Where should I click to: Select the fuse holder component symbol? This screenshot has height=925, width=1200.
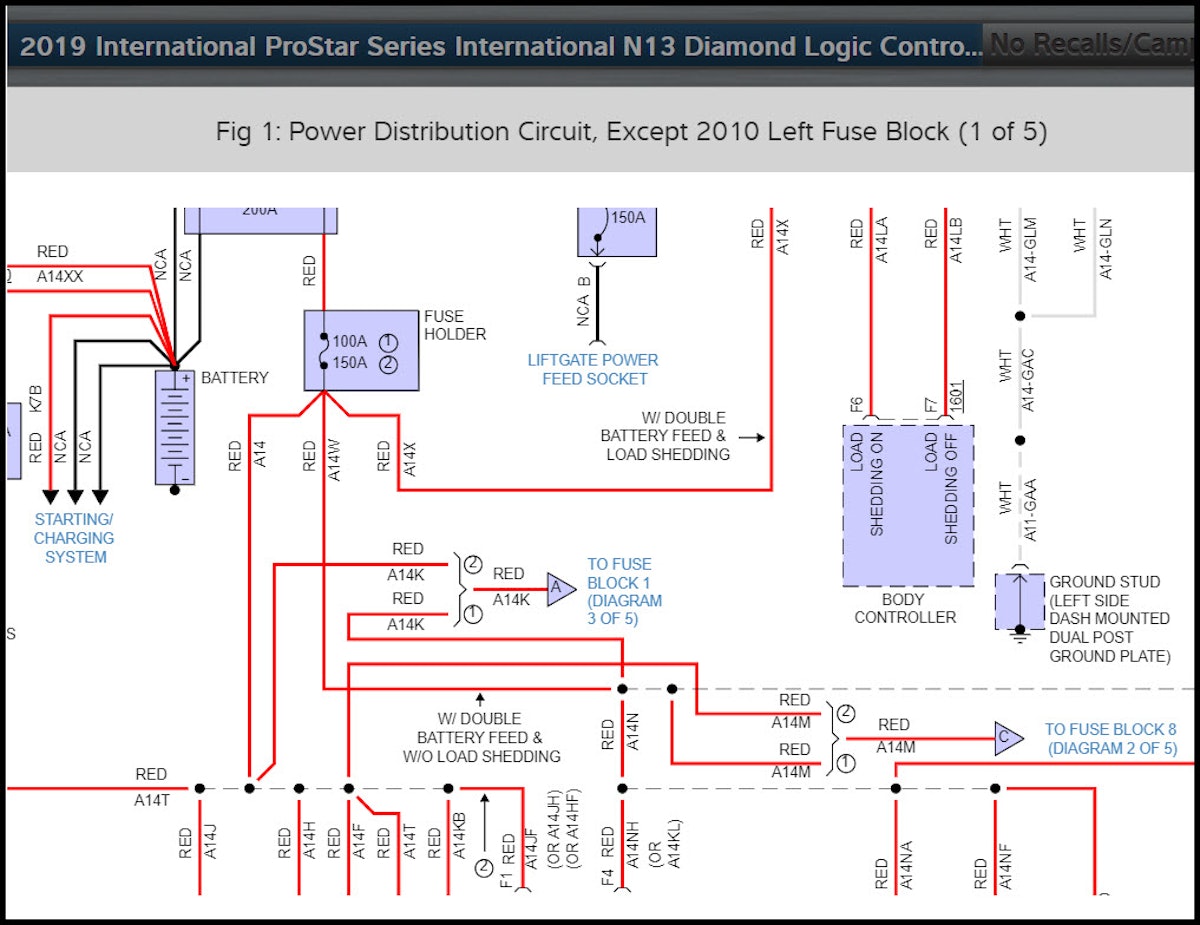click(x=360, y=349)
